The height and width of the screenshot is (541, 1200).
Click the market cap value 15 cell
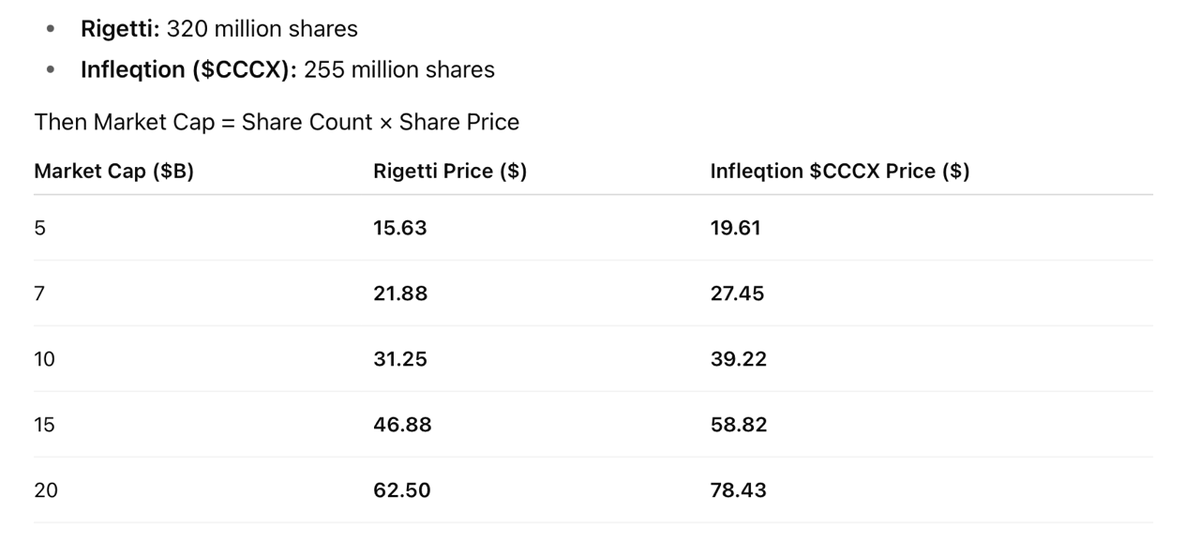coord(45,425)
